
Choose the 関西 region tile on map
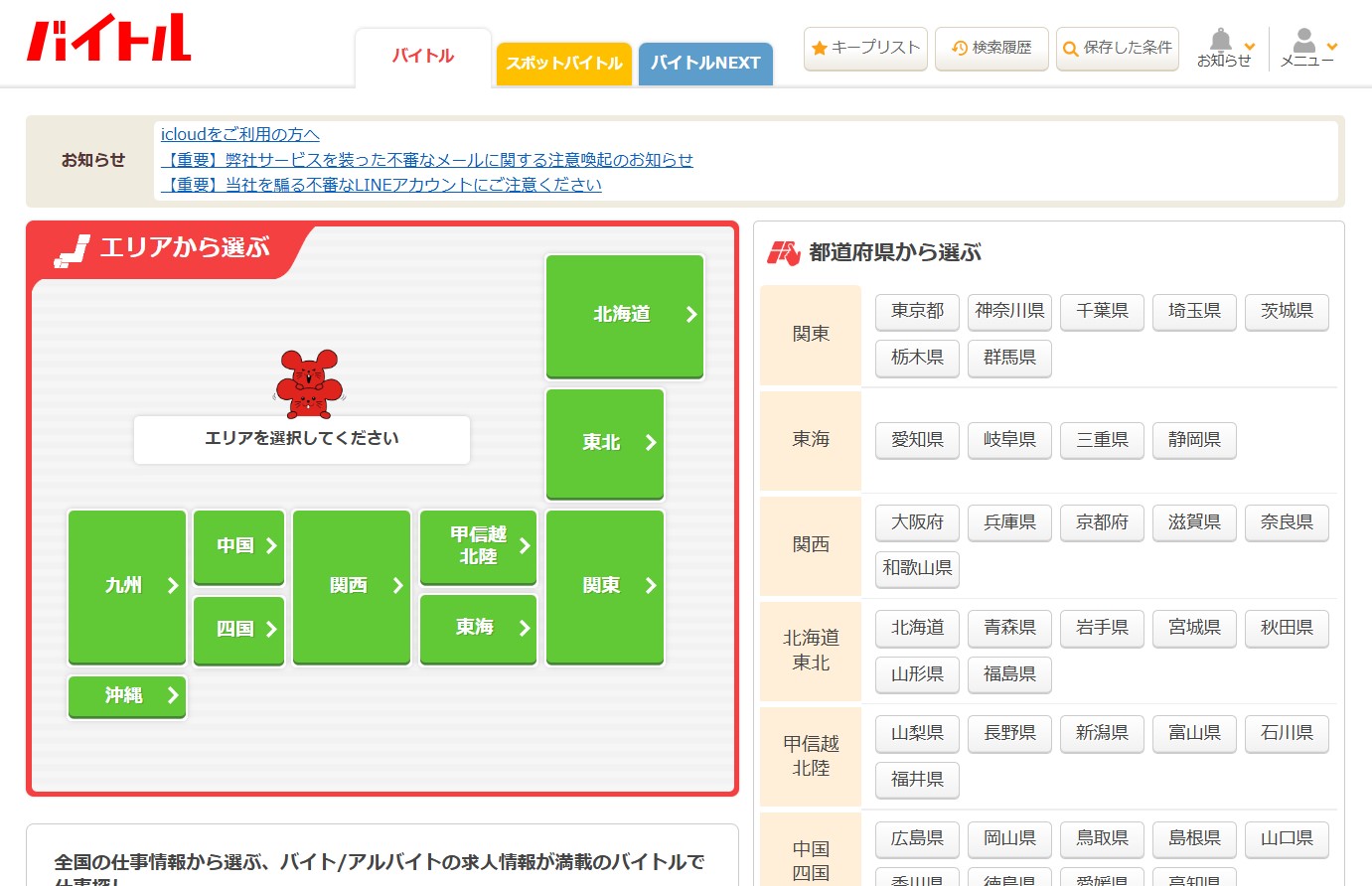(x=352, y=586)
